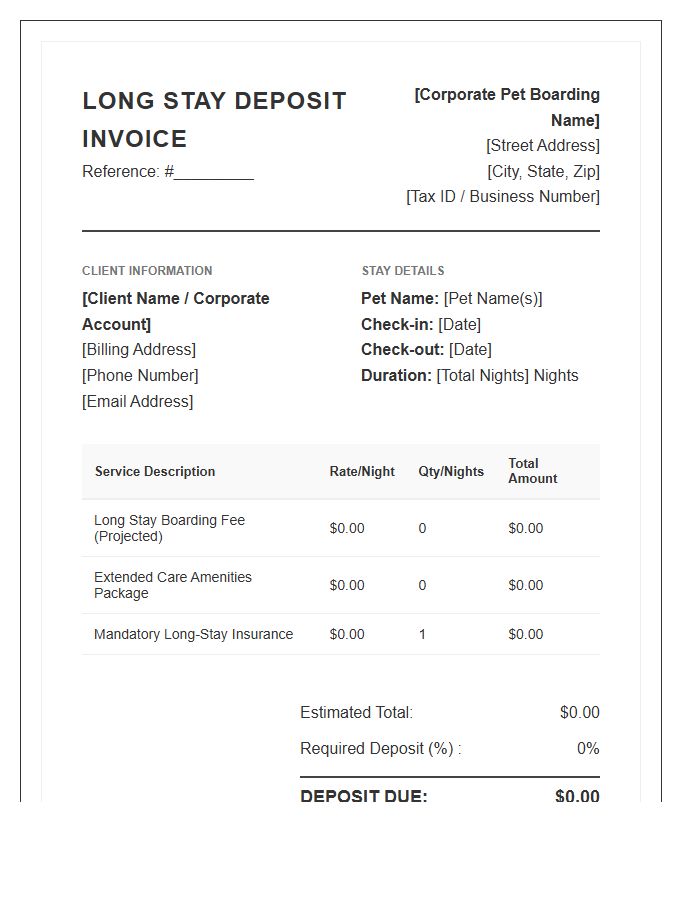700x900 pixels.
Task: Click quantity 0 for Long Stay Boarding Fee
Action: click(422, 528)
